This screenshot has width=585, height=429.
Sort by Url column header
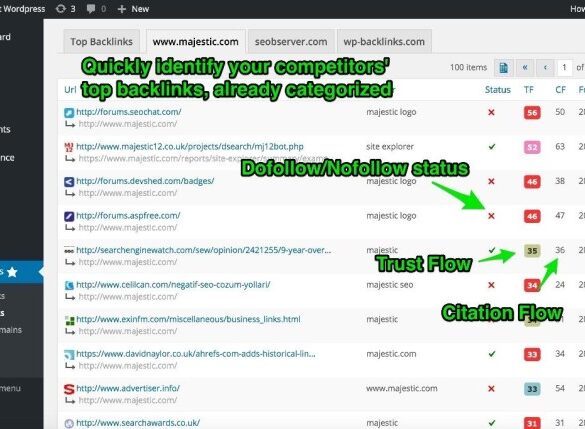tap(70, 90)
